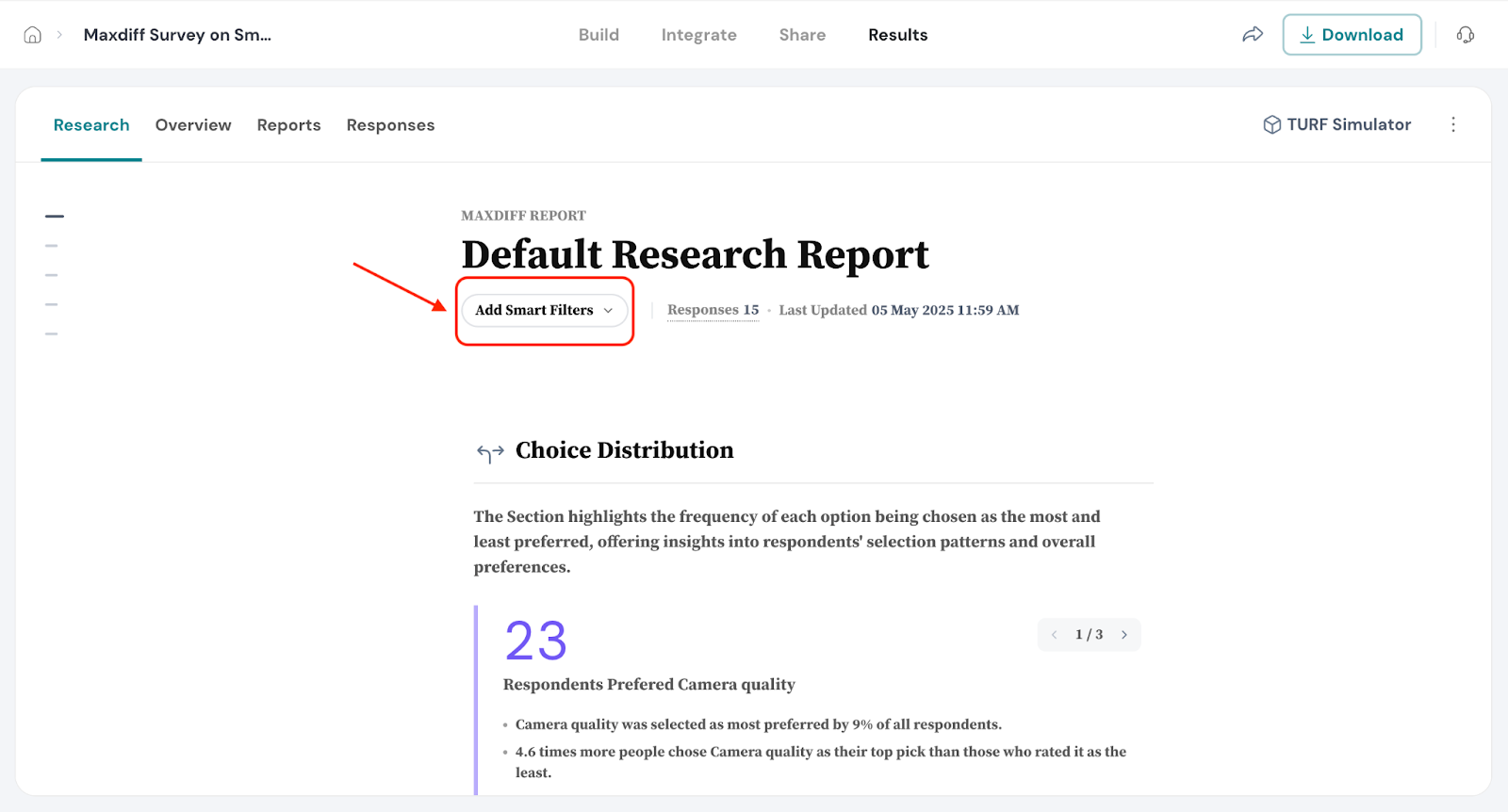Select the Research tab

(91, 125)
